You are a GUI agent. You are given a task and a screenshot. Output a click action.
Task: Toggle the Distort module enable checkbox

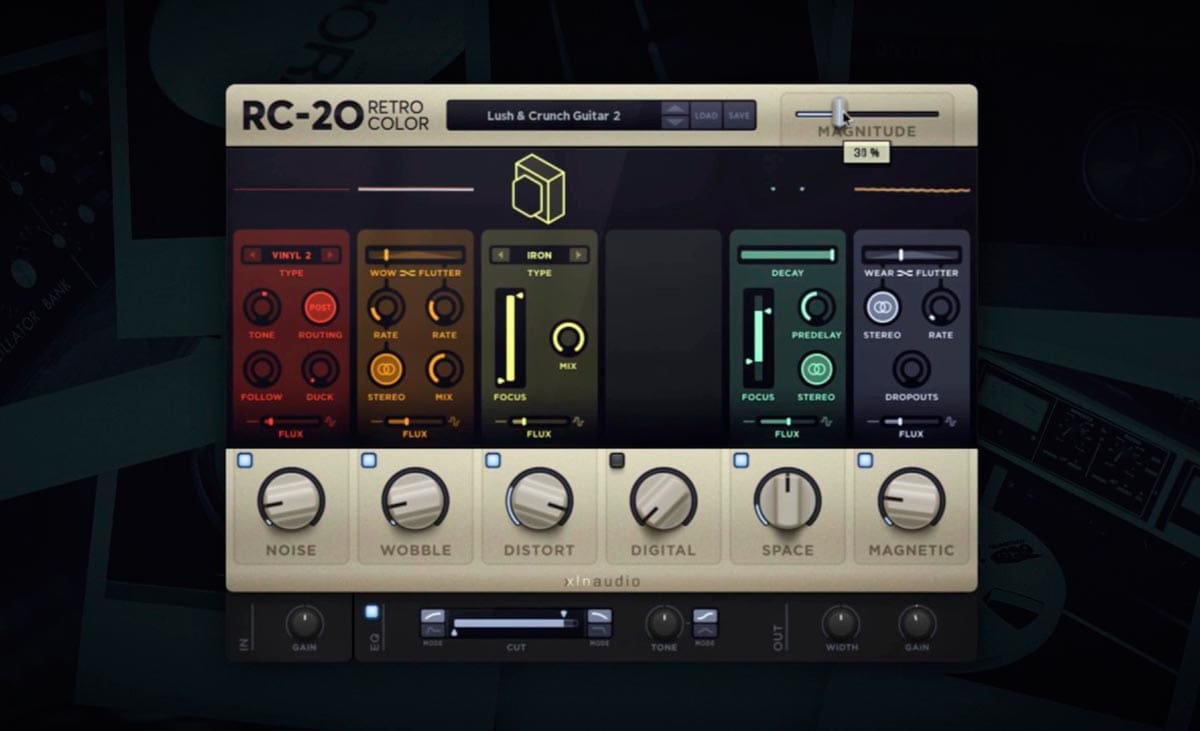point(493,460)
